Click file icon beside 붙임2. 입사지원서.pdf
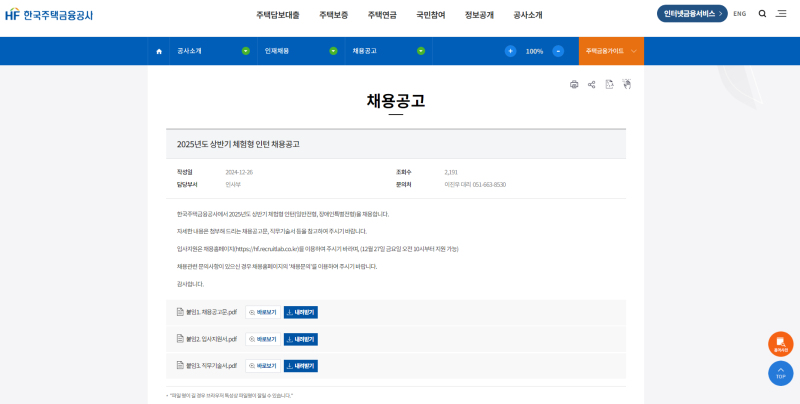The height and width of the screenshot is (404, 800). coord(180,339)
